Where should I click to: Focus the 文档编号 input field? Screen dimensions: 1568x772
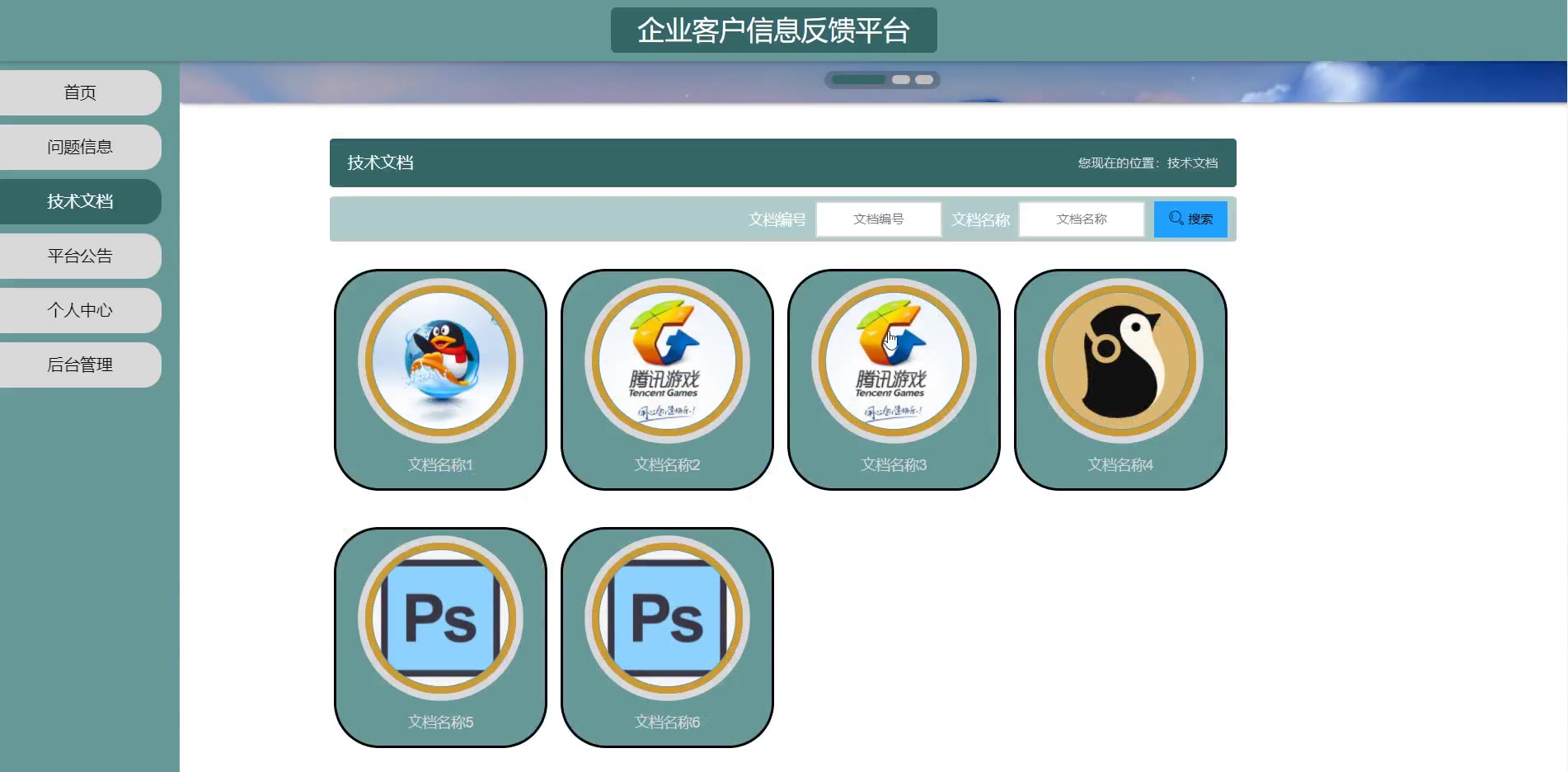(x=879, y=219)
